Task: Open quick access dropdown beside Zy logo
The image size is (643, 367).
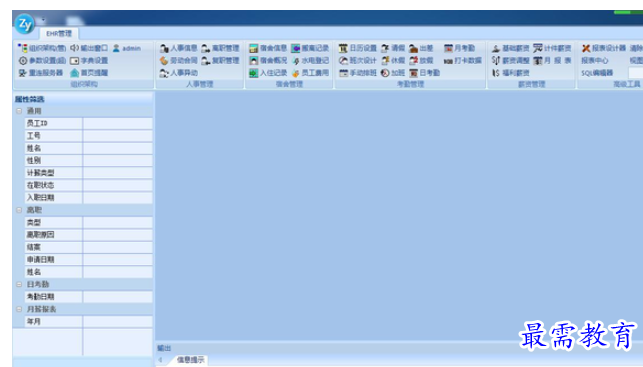Action: point(43,20)
